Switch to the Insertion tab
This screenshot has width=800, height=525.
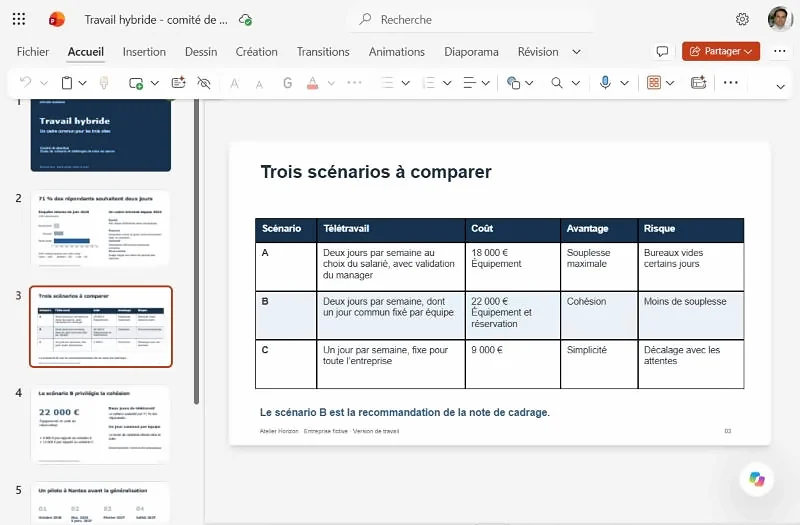(144, 52)
